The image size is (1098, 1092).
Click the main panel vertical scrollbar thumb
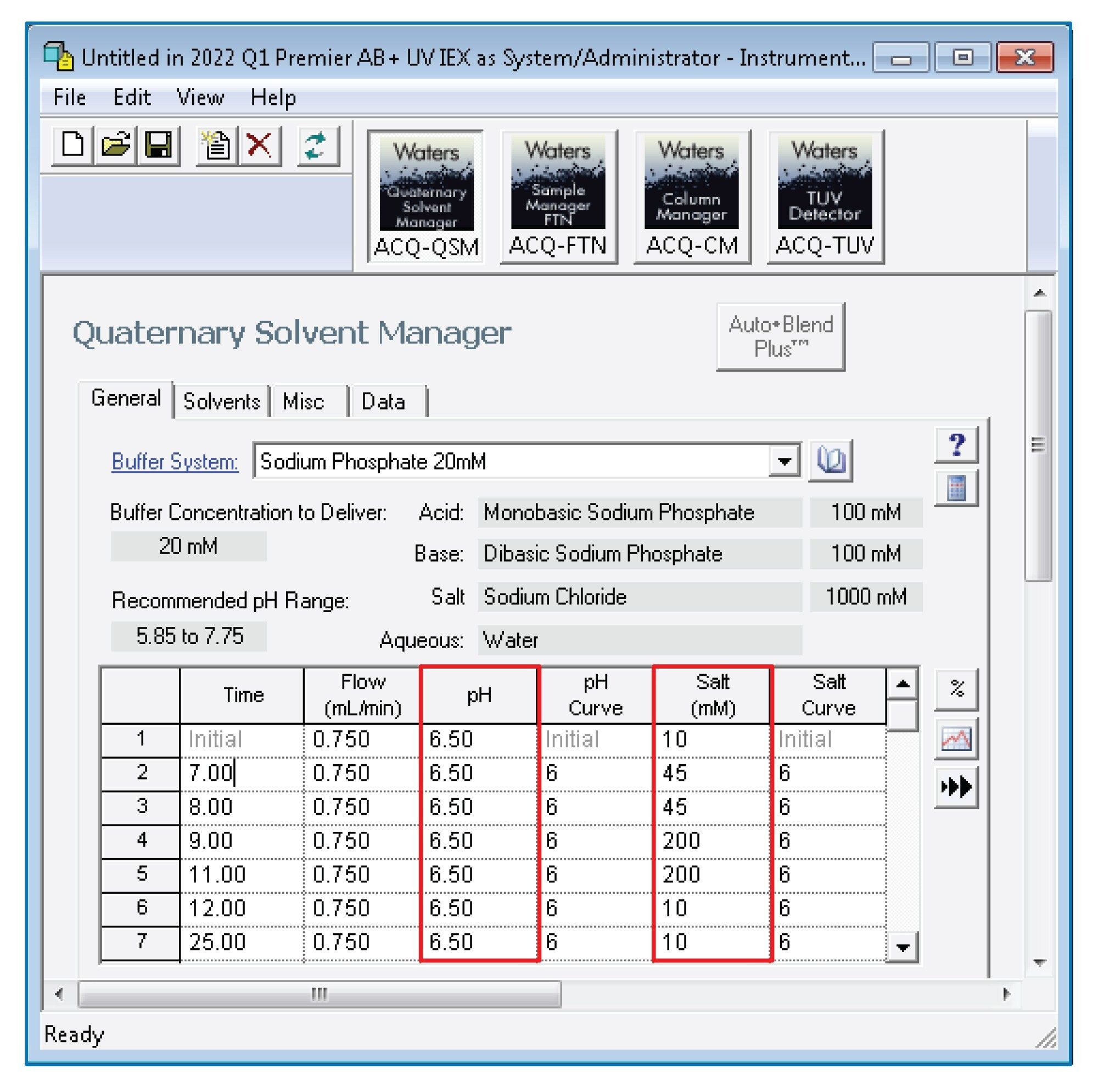(1039, 446)
